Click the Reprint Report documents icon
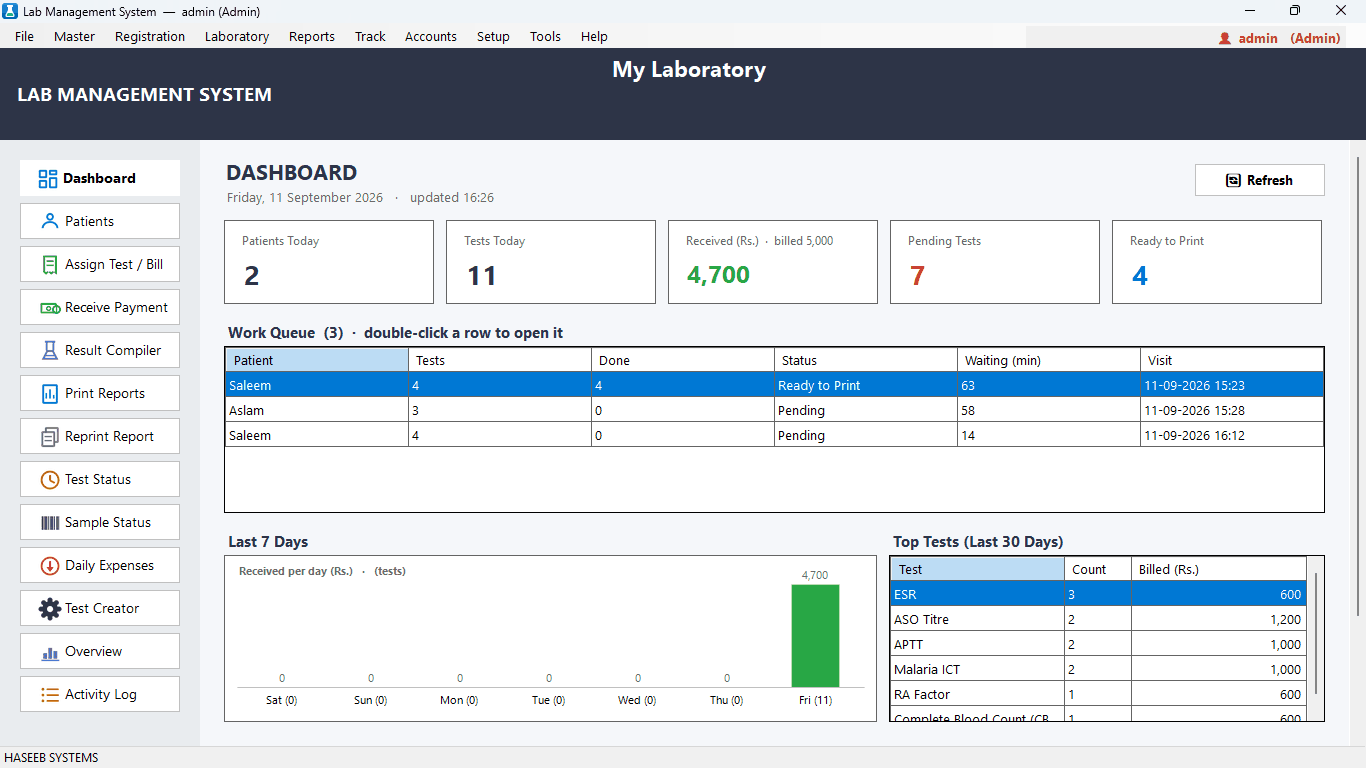This screenshot has width=1366, height=768. [50, 437]
